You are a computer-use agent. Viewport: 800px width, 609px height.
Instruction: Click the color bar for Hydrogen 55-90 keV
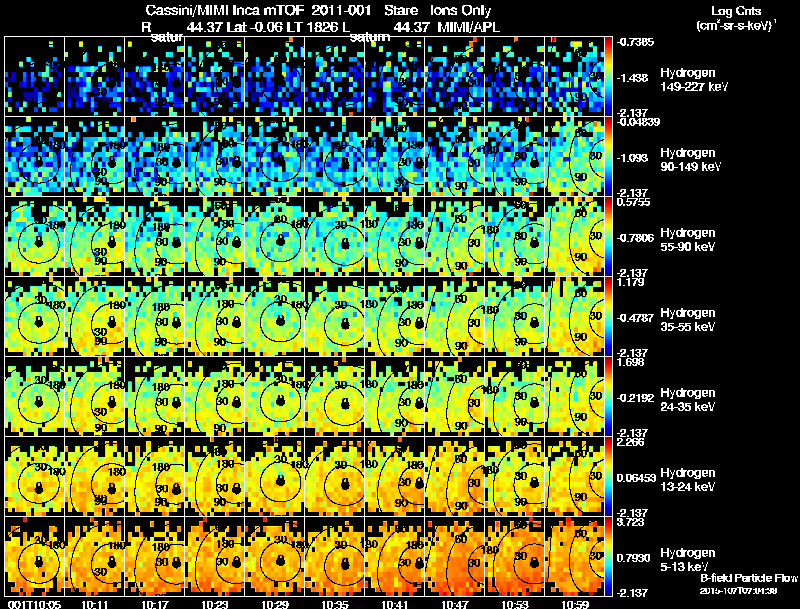point(608,237)
